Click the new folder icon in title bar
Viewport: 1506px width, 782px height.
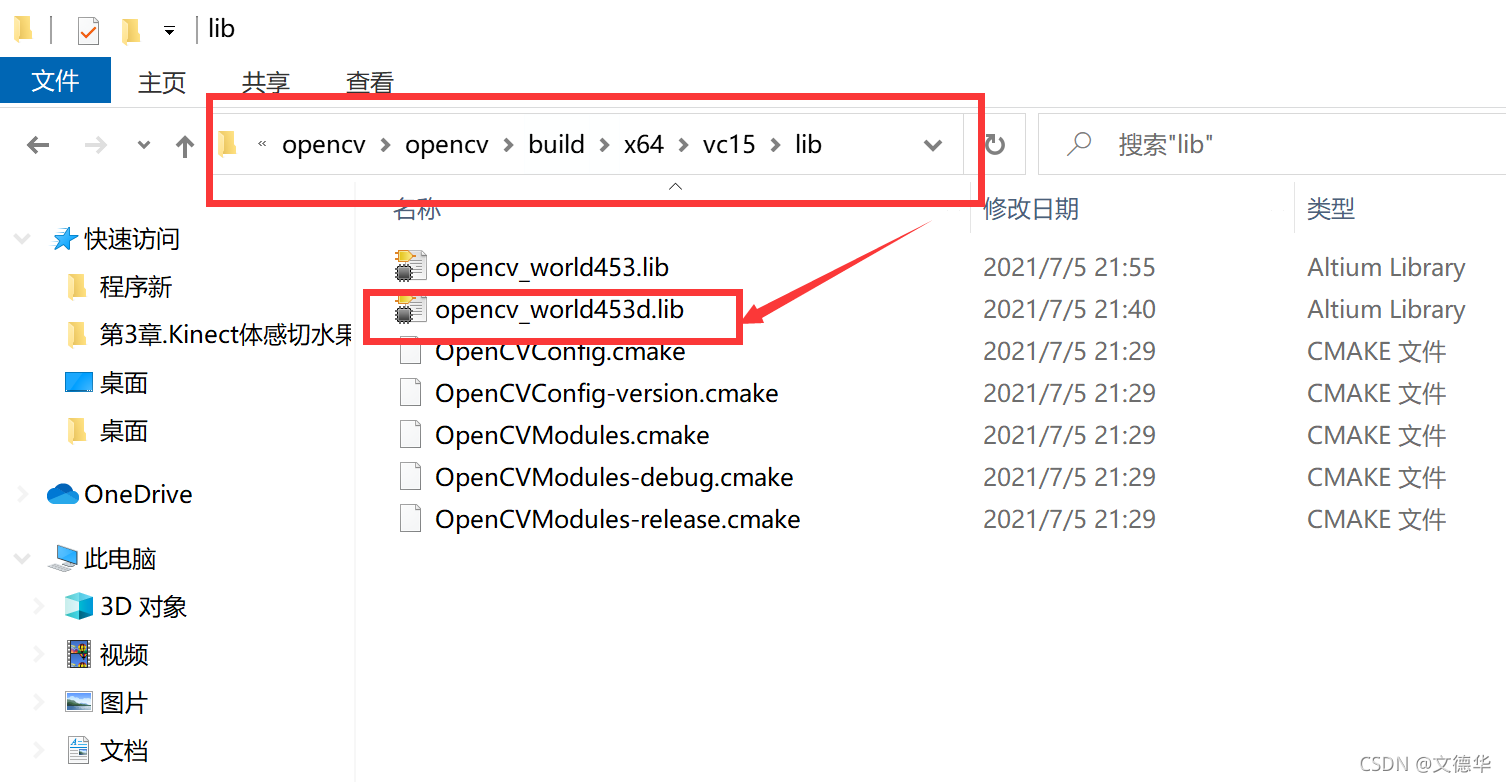point(131,31)
